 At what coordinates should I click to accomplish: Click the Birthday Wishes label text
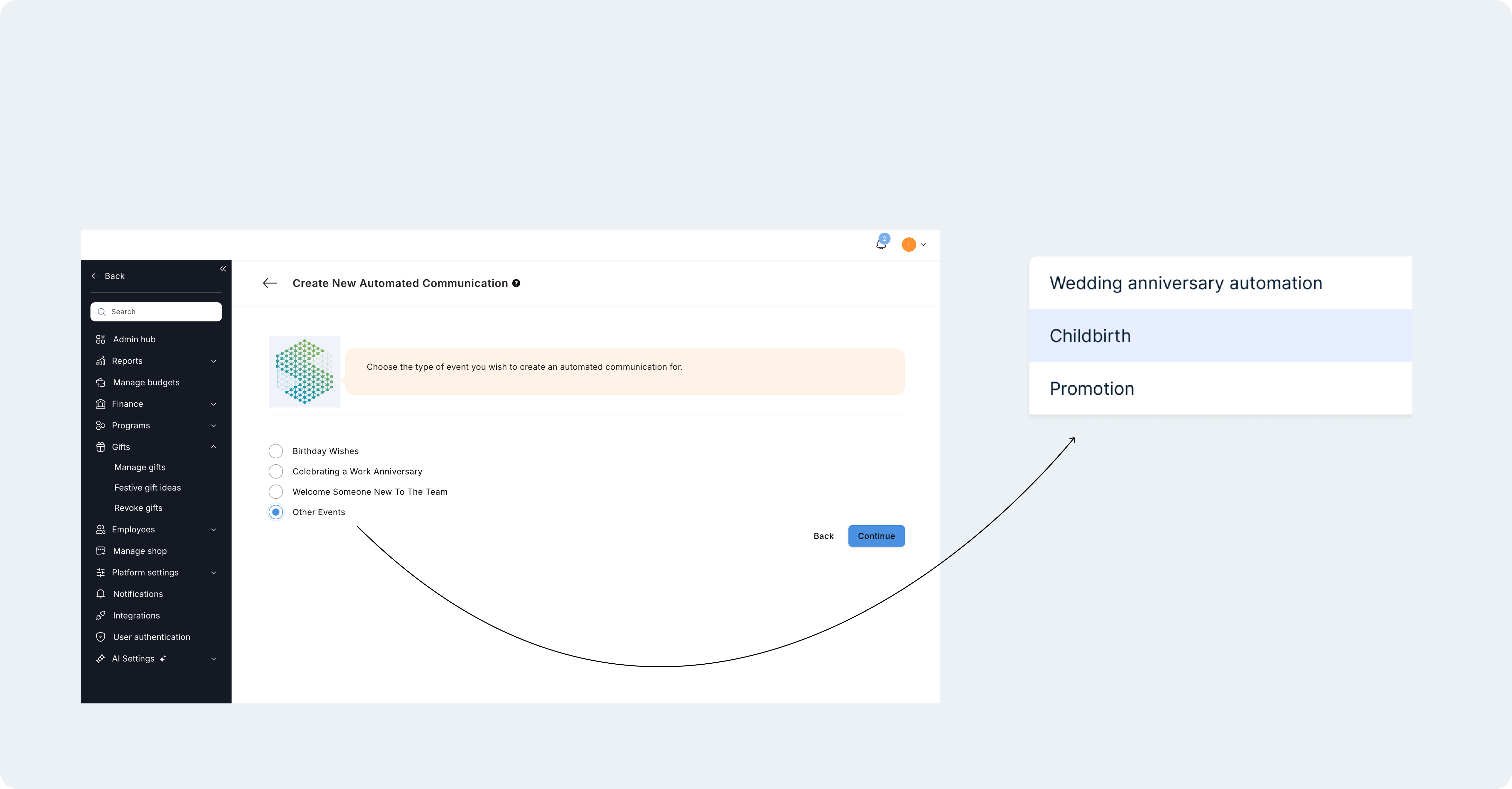pos(325,451)
